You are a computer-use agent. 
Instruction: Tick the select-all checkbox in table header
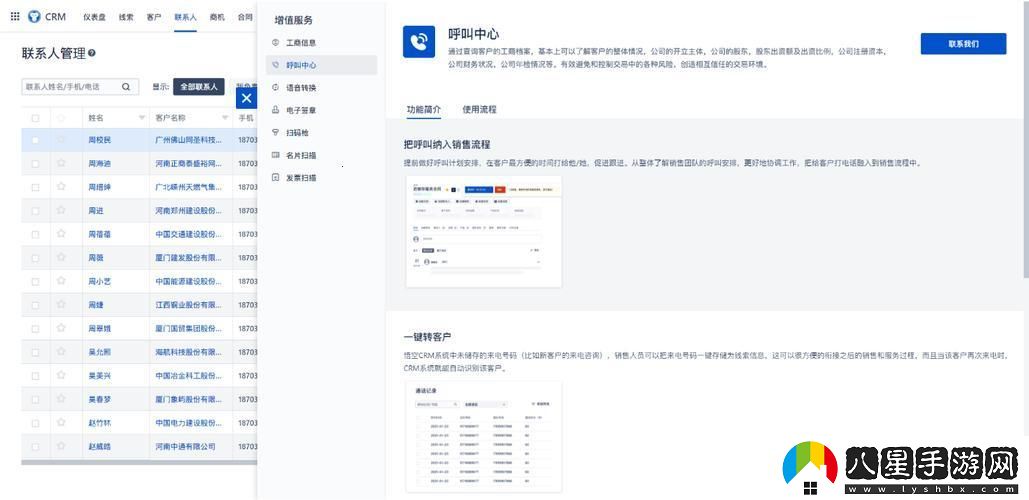tap(35, 118)
